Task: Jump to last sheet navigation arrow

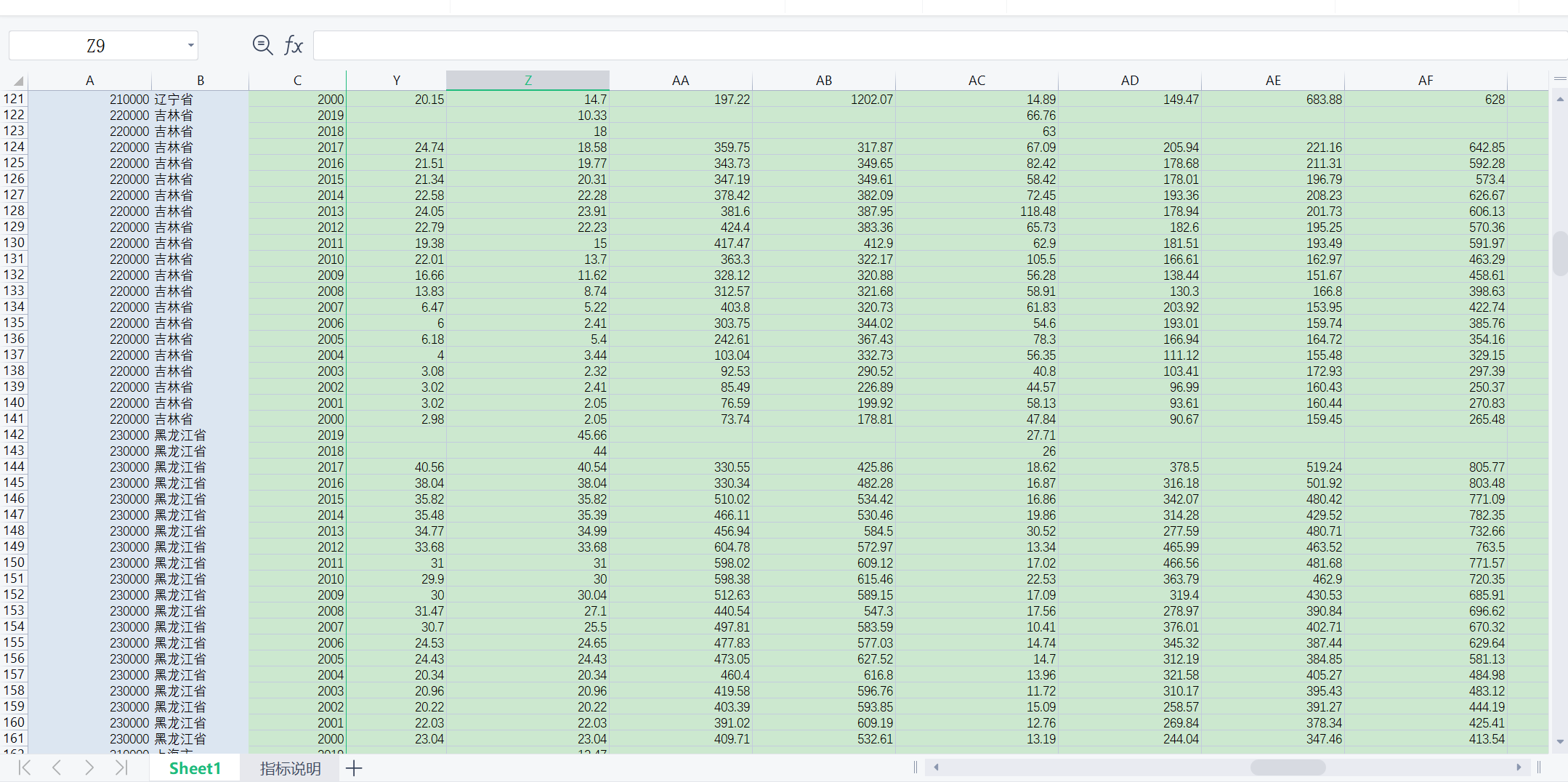Action: [121, 767]
